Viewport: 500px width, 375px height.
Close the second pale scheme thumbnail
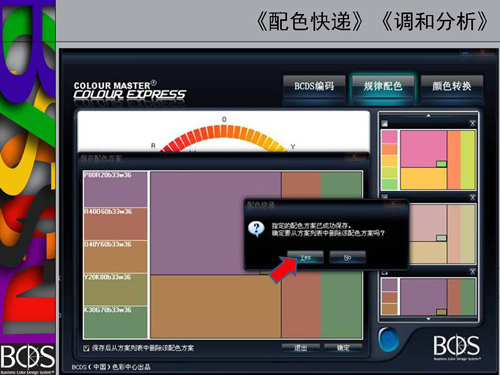point(472,198)
